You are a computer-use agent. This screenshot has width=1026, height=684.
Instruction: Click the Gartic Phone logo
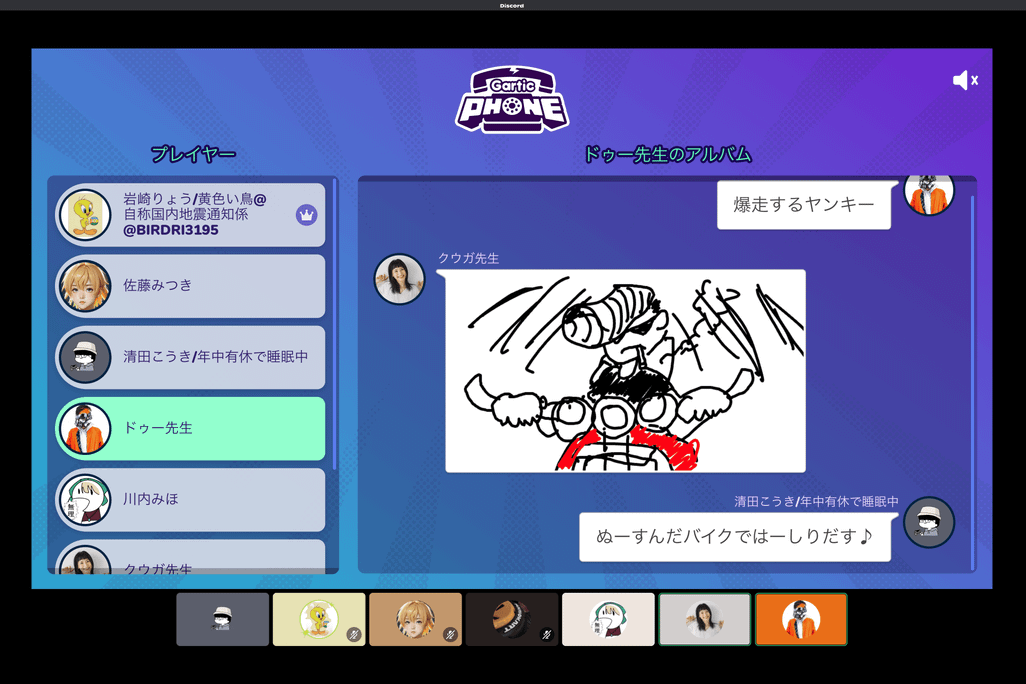coord(512,99)
